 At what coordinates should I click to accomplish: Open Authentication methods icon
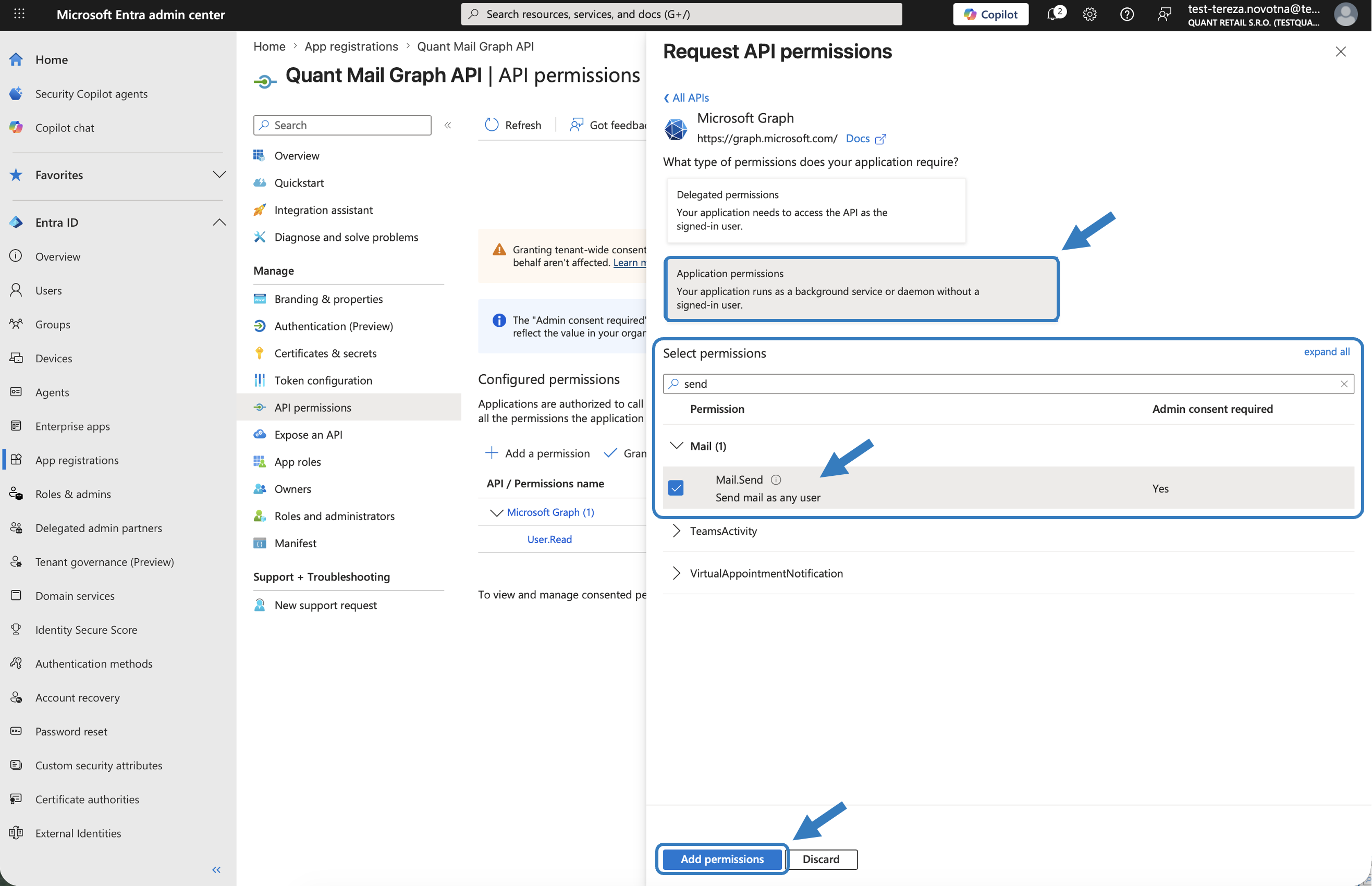pos(16,663)
